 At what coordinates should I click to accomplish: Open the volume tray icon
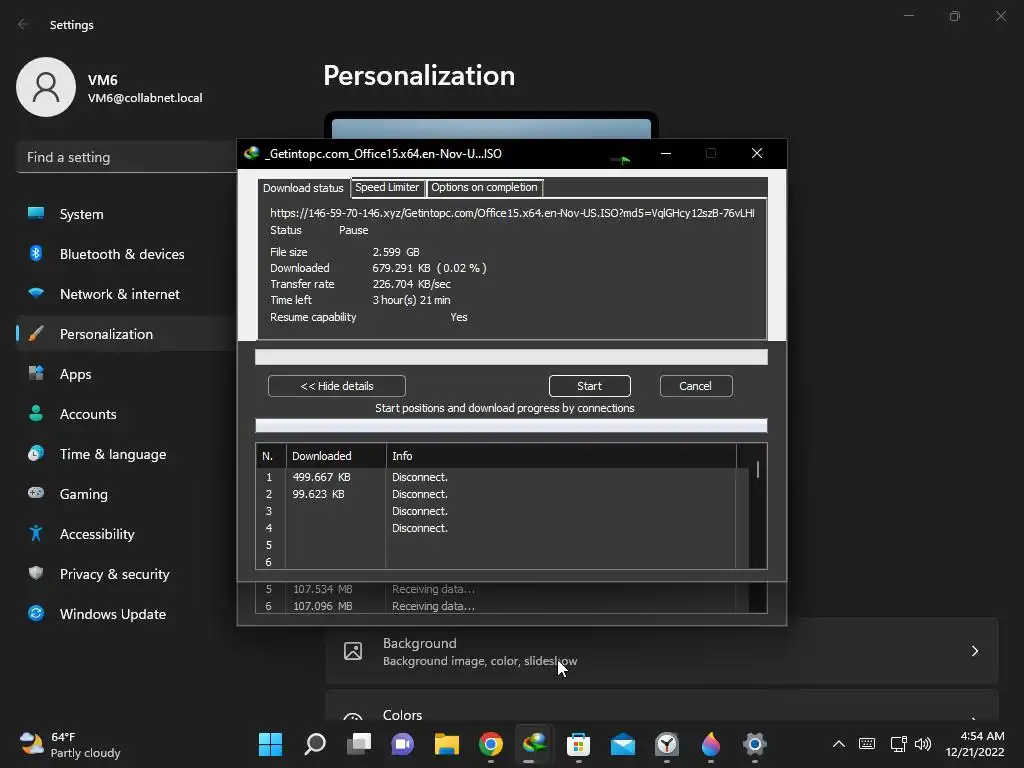[923, 744]
